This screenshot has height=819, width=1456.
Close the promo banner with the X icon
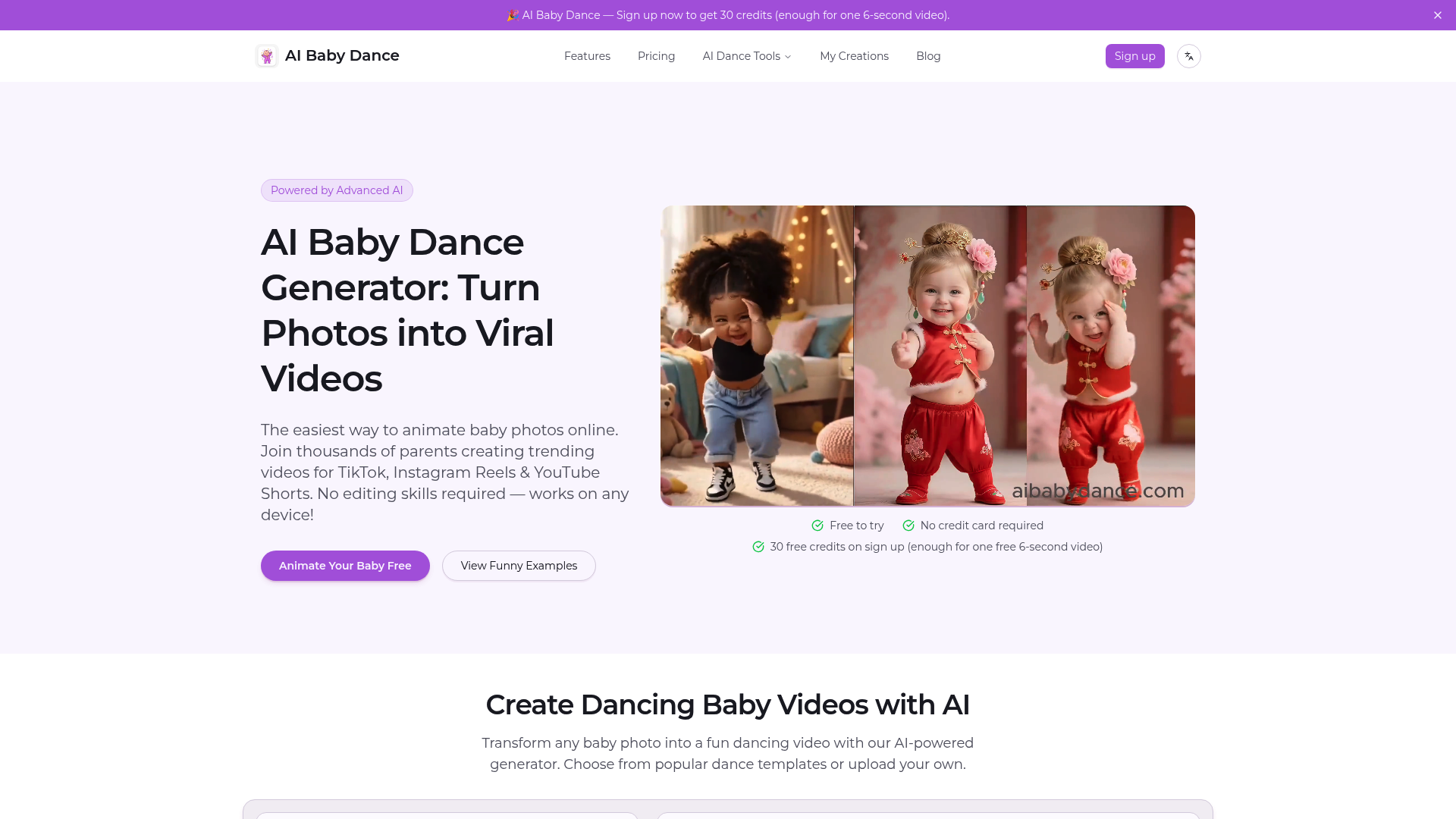tap(1438, 14)
